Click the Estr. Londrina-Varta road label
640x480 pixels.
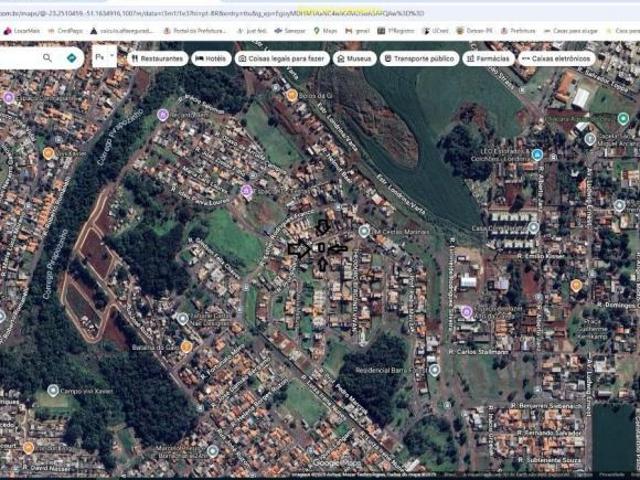[x=401, y=194]
